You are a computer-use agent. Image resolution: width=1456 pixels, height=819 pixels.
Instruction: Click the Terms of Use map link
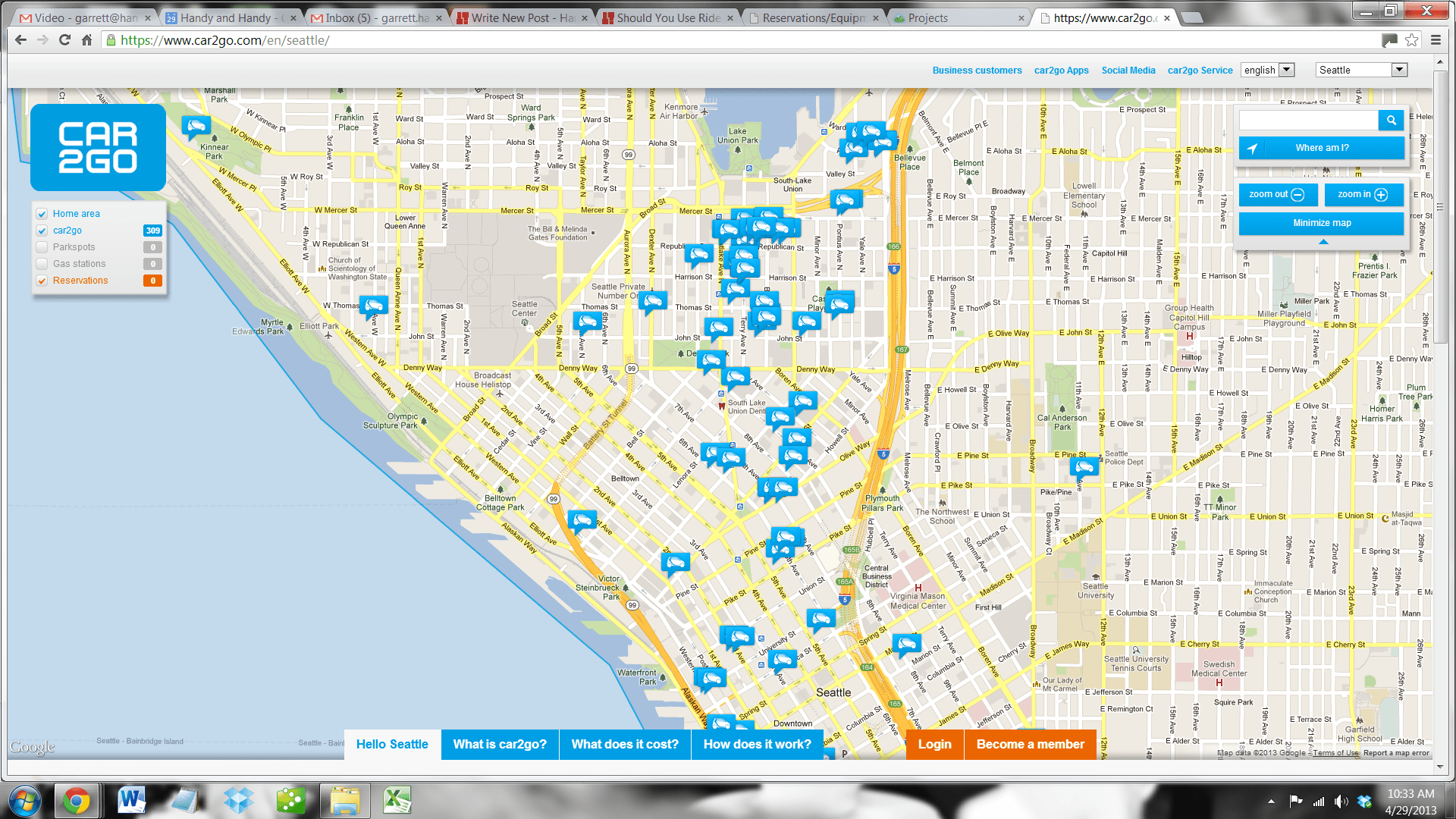(1335, 753)
